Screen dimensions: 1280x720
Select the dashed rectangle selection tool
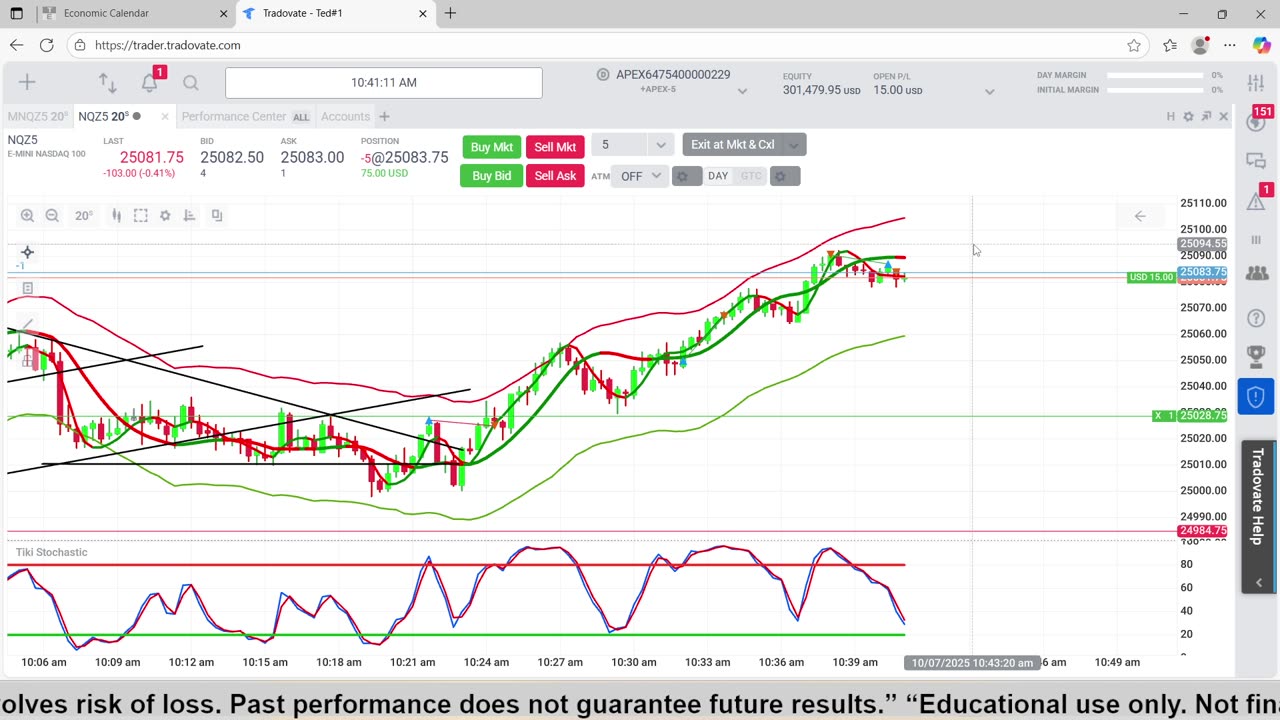[x=141, y=215]
